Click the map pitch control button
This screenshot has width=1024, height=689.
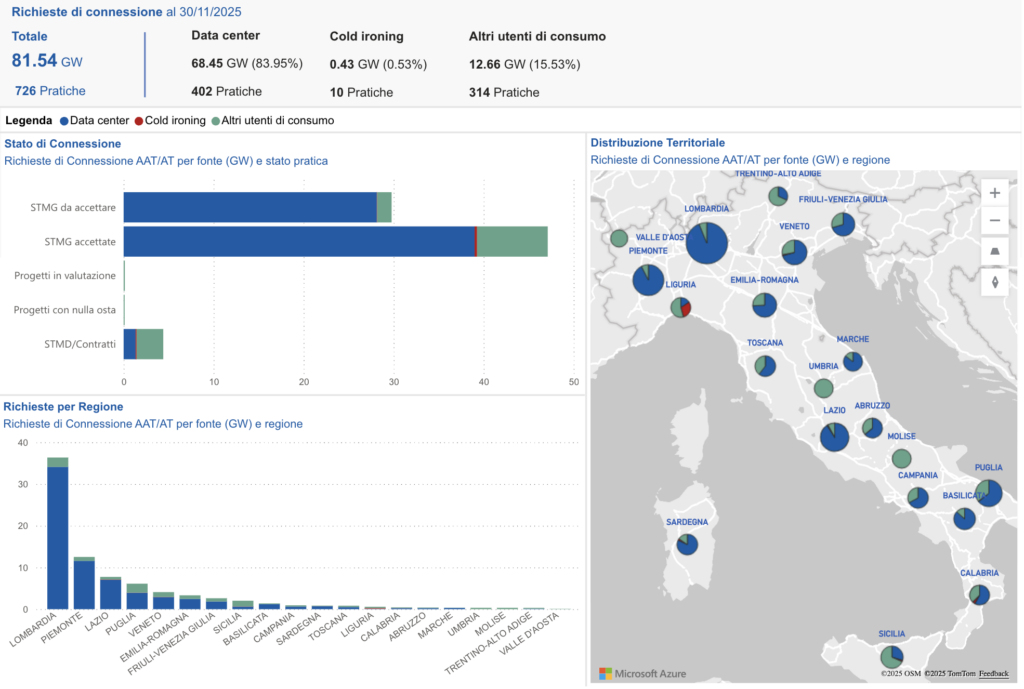(x=994, y=253)
